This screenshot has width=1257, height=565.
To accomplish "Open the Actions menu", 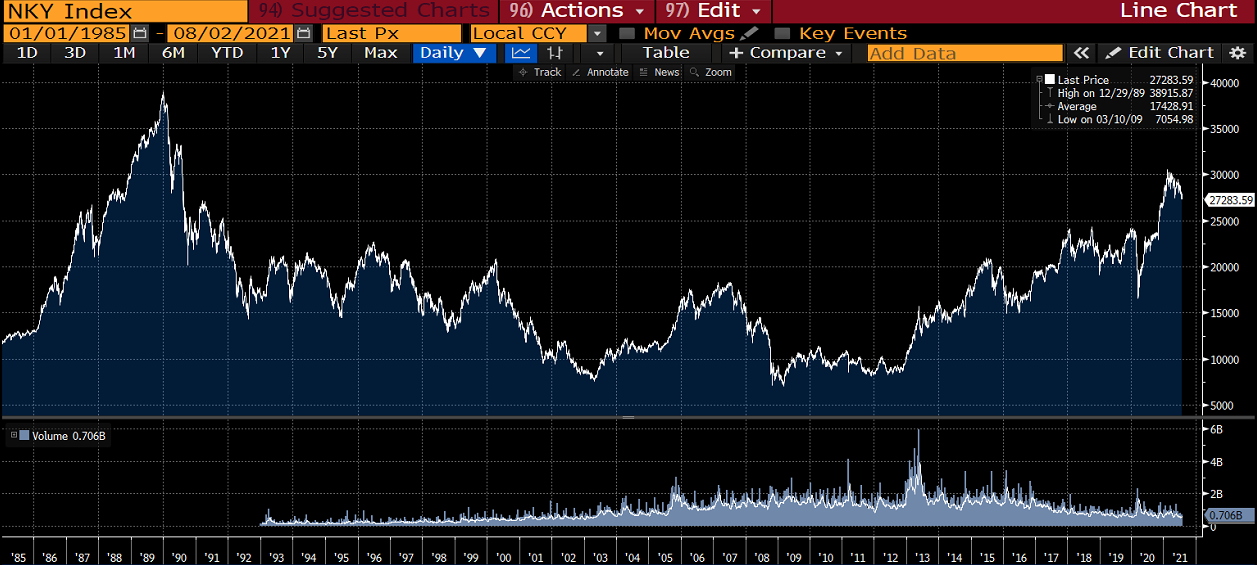I will pos(580,11).
